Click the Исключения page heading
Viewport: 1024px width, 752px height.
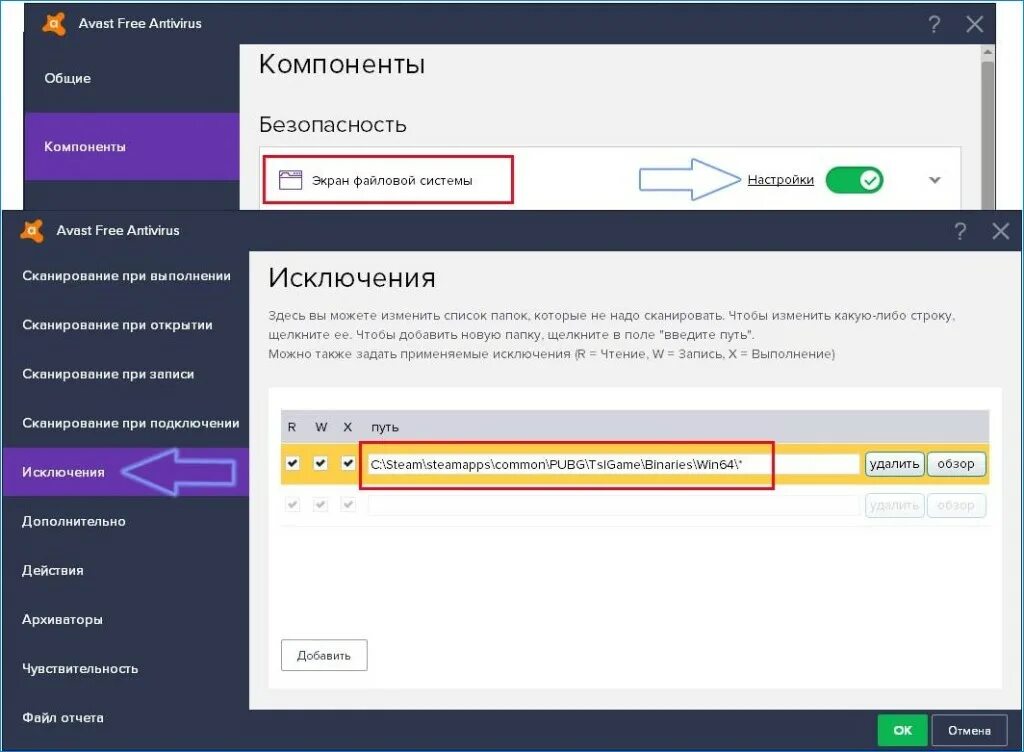[352, 278]
